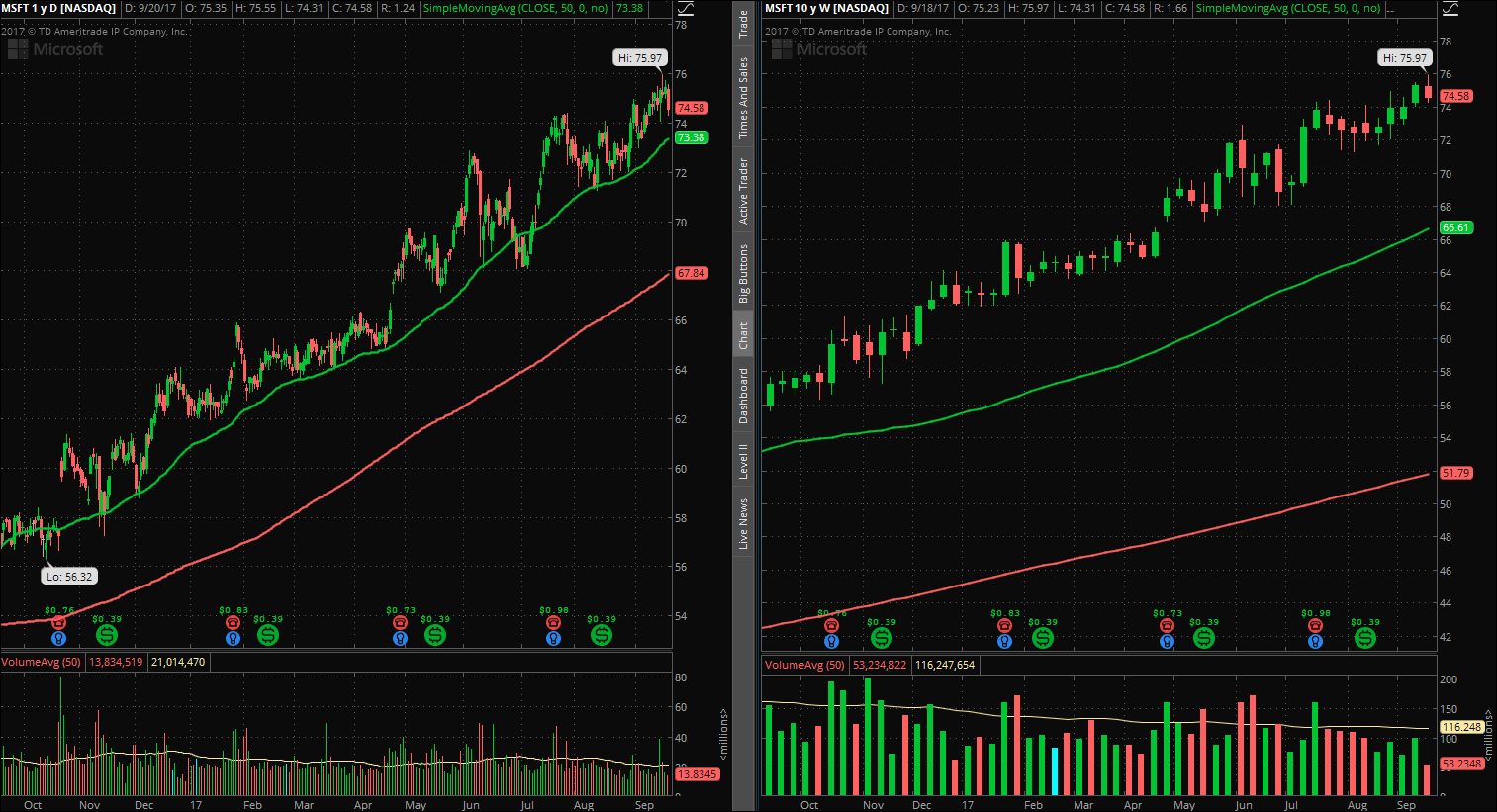Click the VolumeAvg (50) label on daily chart

point(42,662)
